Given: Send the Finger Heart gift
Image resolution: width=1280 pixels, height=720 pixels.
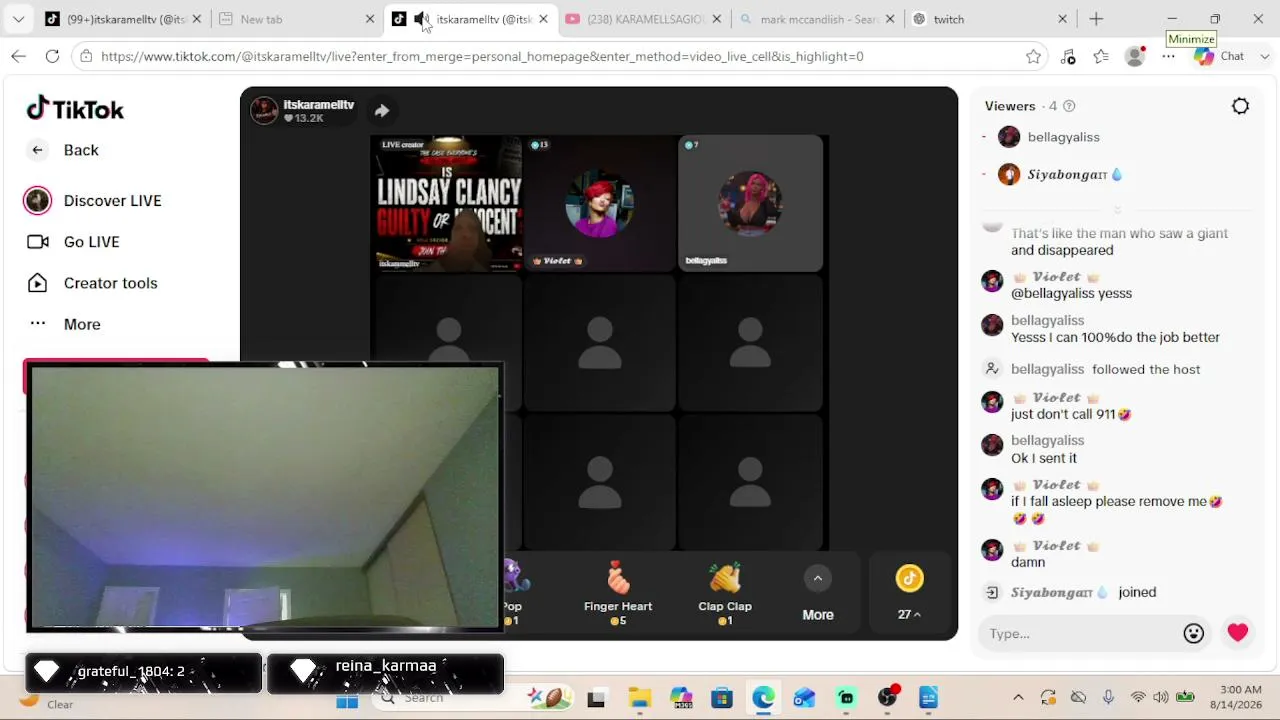Looking at the screenshot, I should [x=618, y=593].
